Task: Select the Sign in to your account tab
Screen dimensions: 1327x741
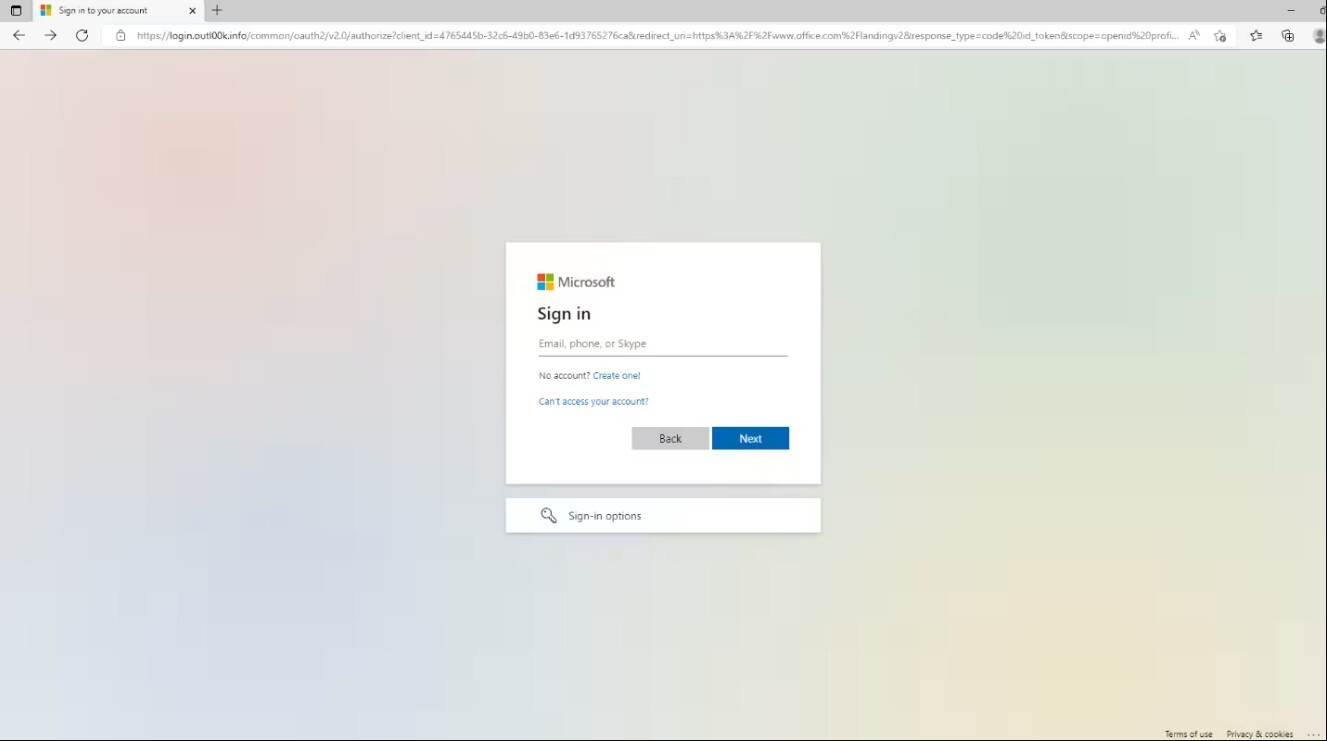Action: (110, 11)
